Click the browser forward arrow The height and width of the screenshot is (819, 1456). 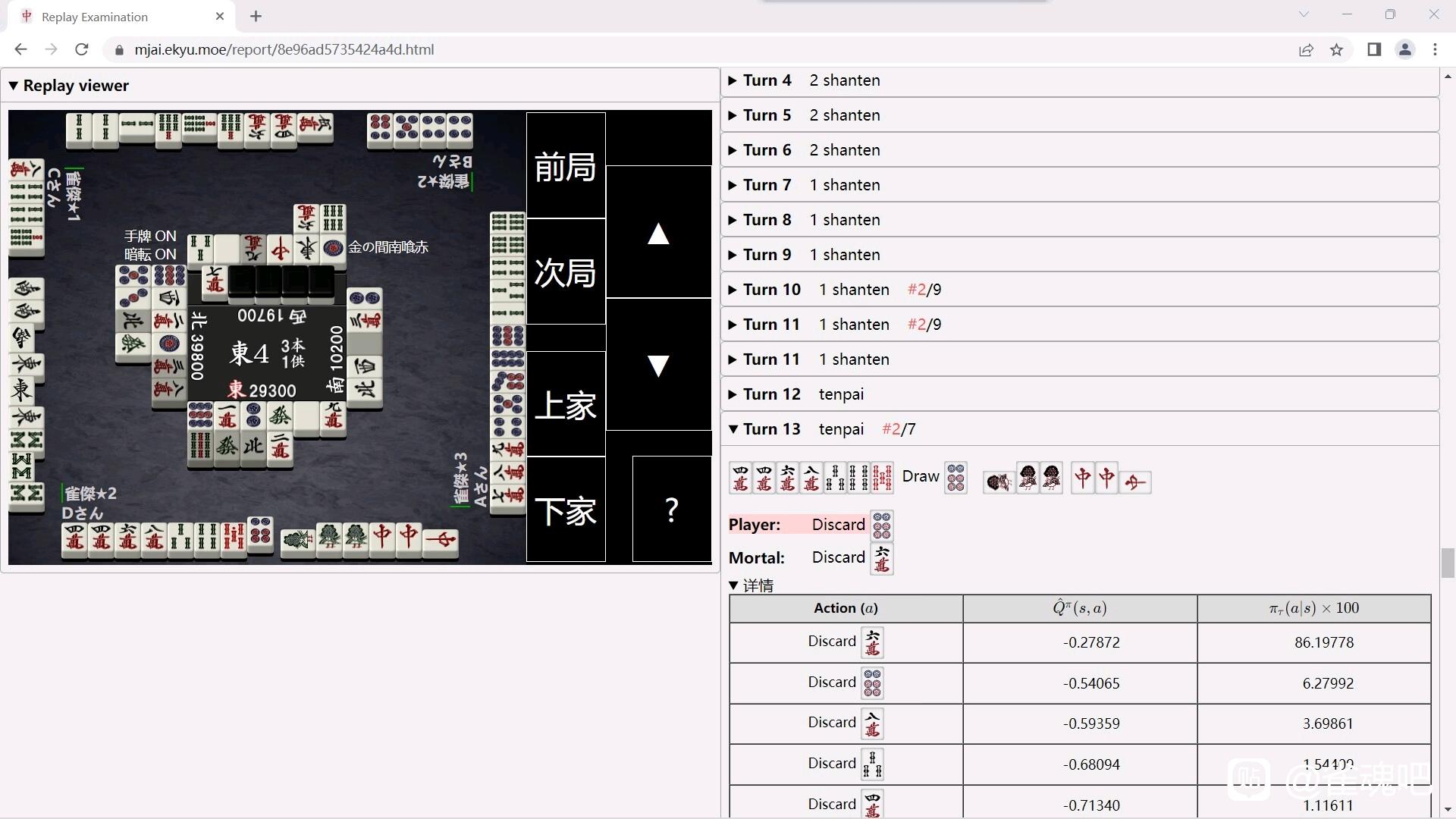click(x=51, y=49)
